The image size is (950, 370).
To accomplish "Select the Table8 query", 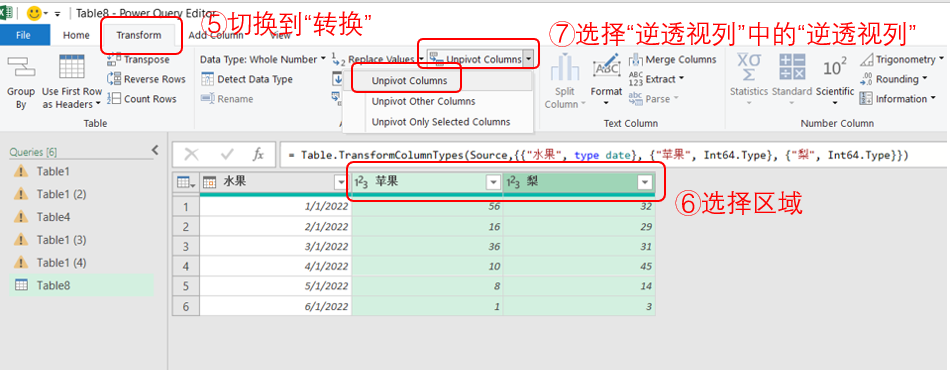I will 81,285.
